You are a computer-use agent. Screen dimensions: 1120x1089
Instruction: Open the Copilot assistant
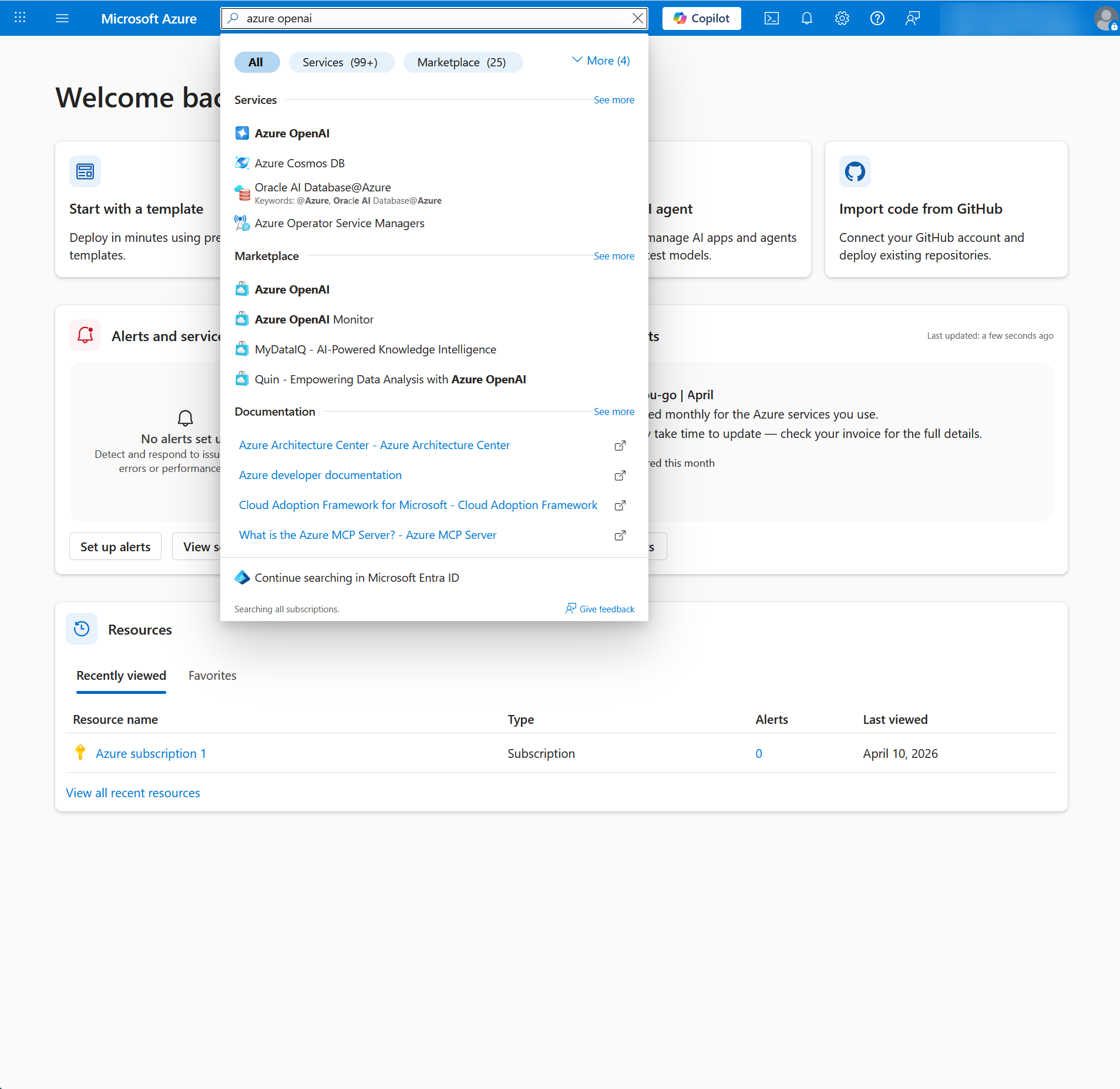pyautogui.click(x=701, y=18)
